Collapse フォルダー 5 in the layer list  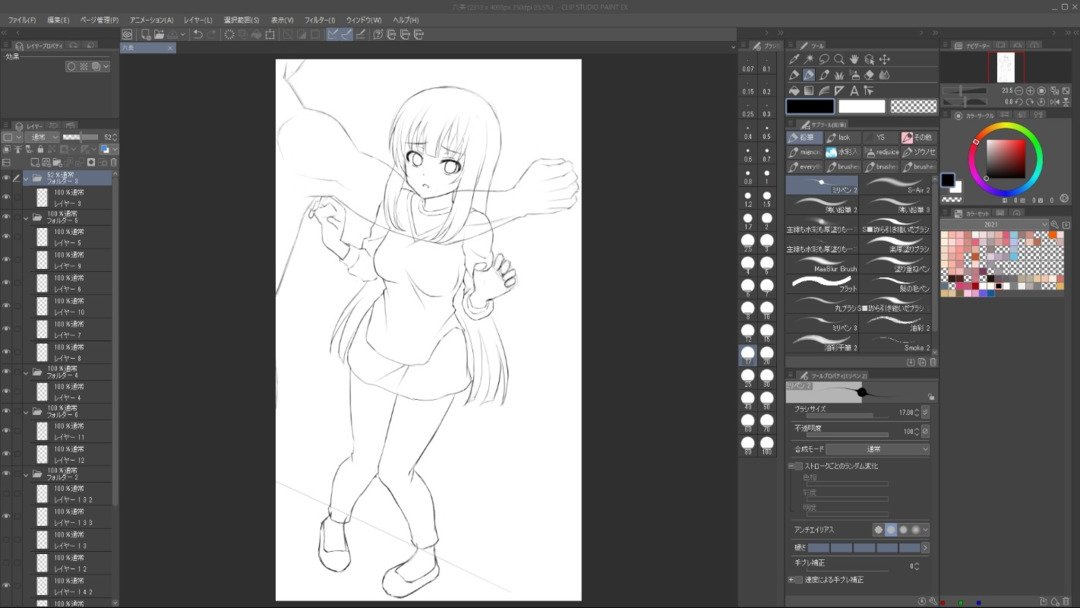pyautogui.click(x=26, y=218)
